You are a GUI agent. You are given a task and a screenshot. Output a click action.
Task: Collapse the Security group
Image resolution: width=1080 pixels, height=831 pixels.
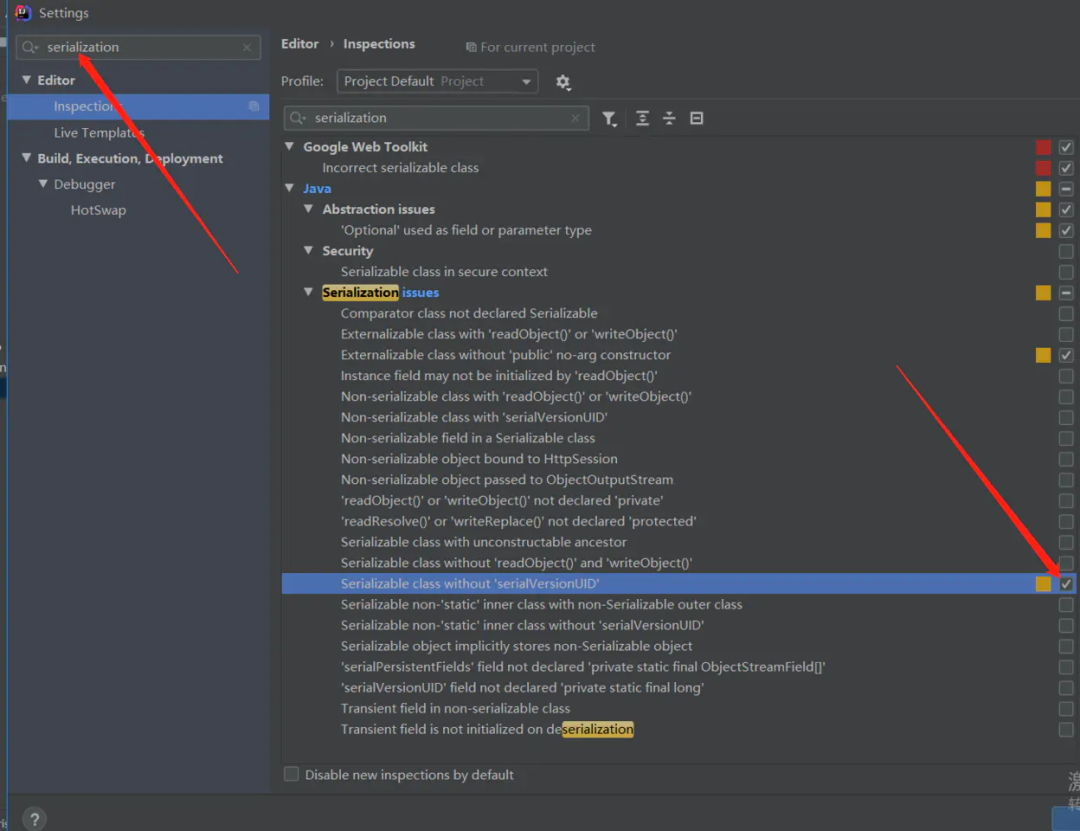[x=309, y=251]
